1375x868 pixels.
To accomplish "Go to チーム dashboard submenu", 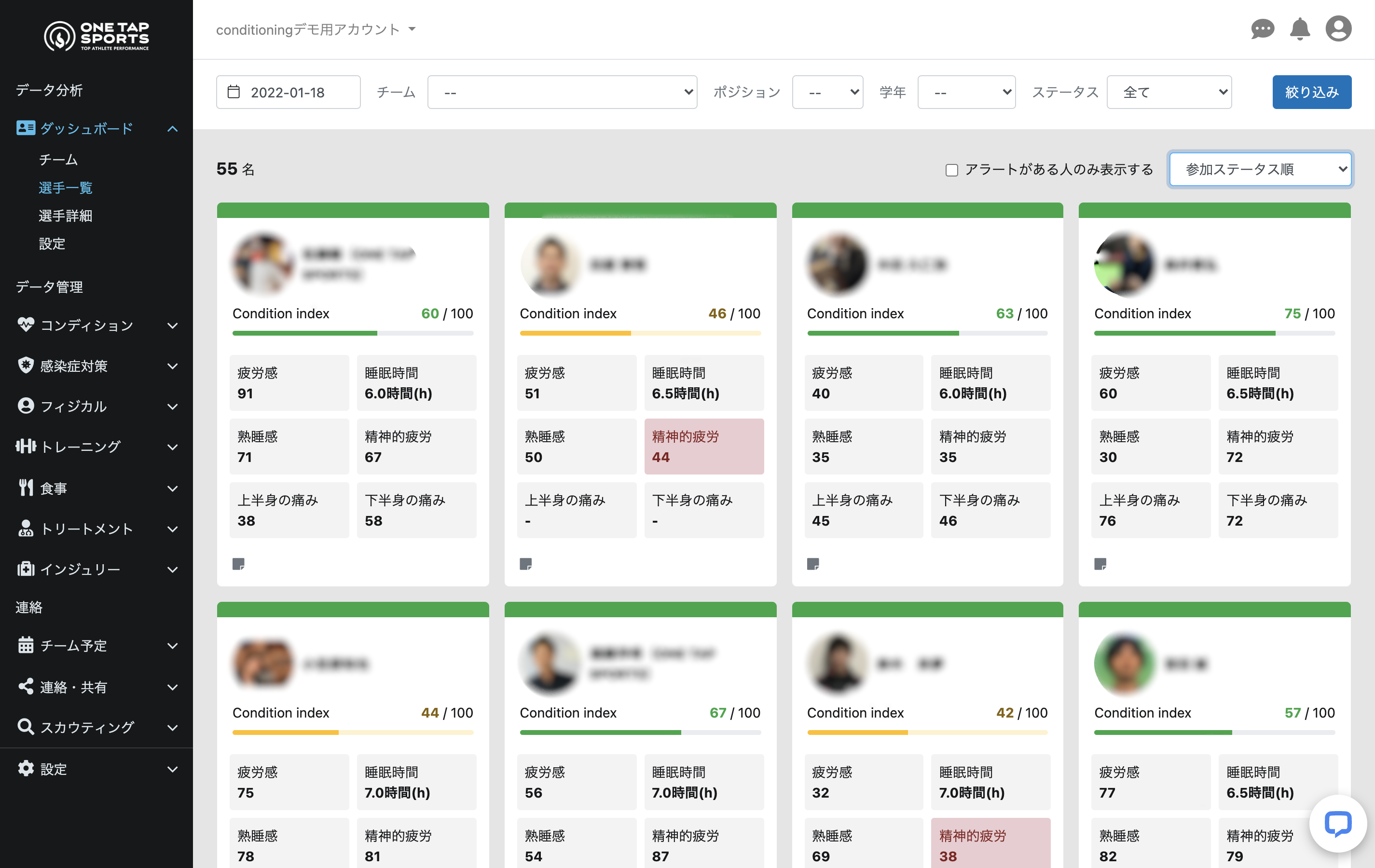I will click(58, 159).
